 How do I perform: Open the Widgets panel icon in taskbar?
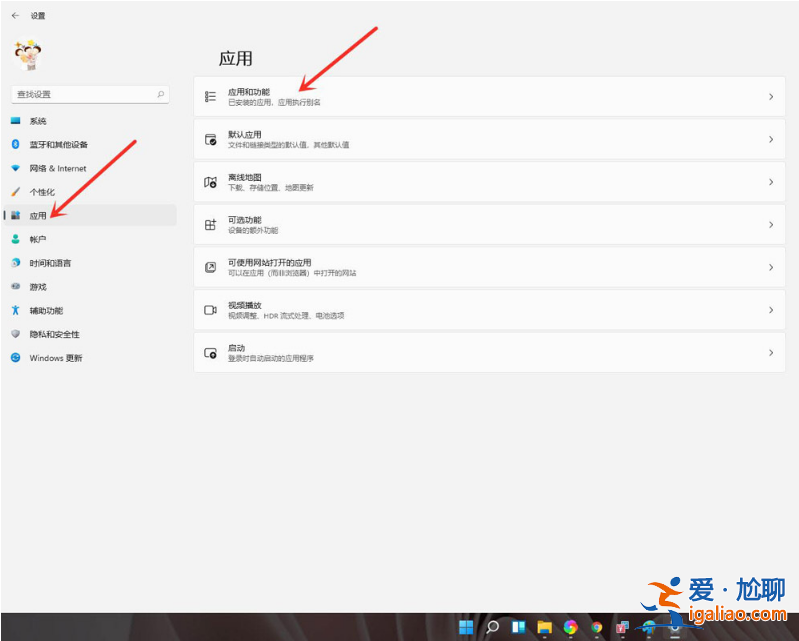coord(518,627)
